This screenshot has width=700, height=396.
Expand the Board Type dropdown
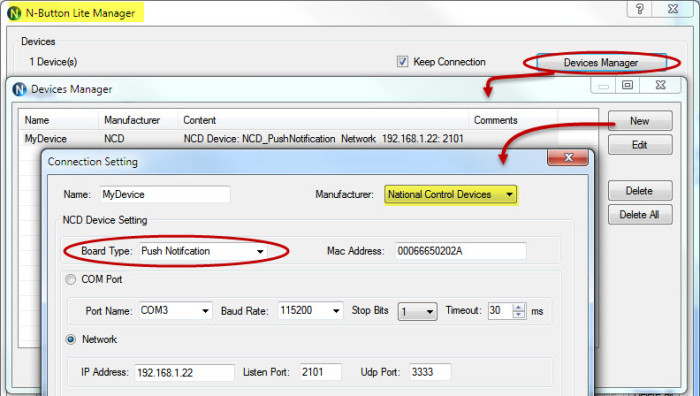[x=203, y=251]
